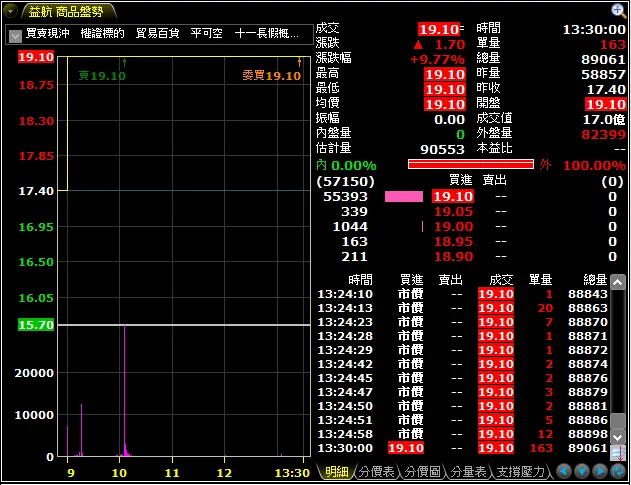
Task: Click the blue down arrow navigation icon
Action: coord(582,471)
